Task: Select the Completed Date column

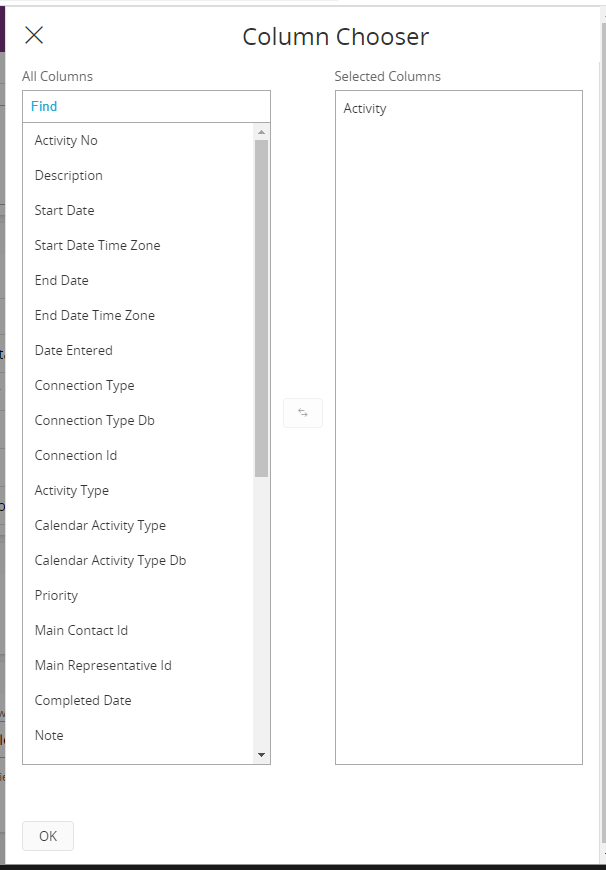Action: point(83,701)
